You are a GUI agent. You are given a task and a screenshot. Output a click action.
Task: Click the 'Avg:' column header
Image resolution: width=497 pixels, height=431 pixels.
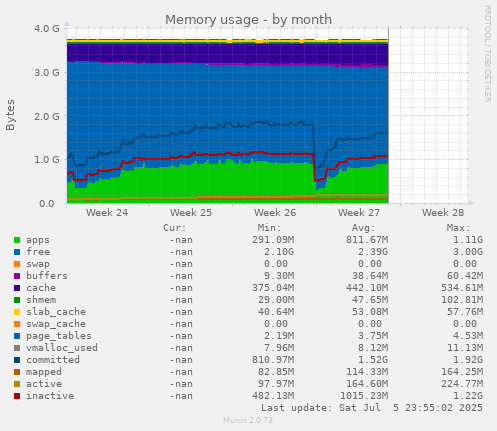coord(364,228)
